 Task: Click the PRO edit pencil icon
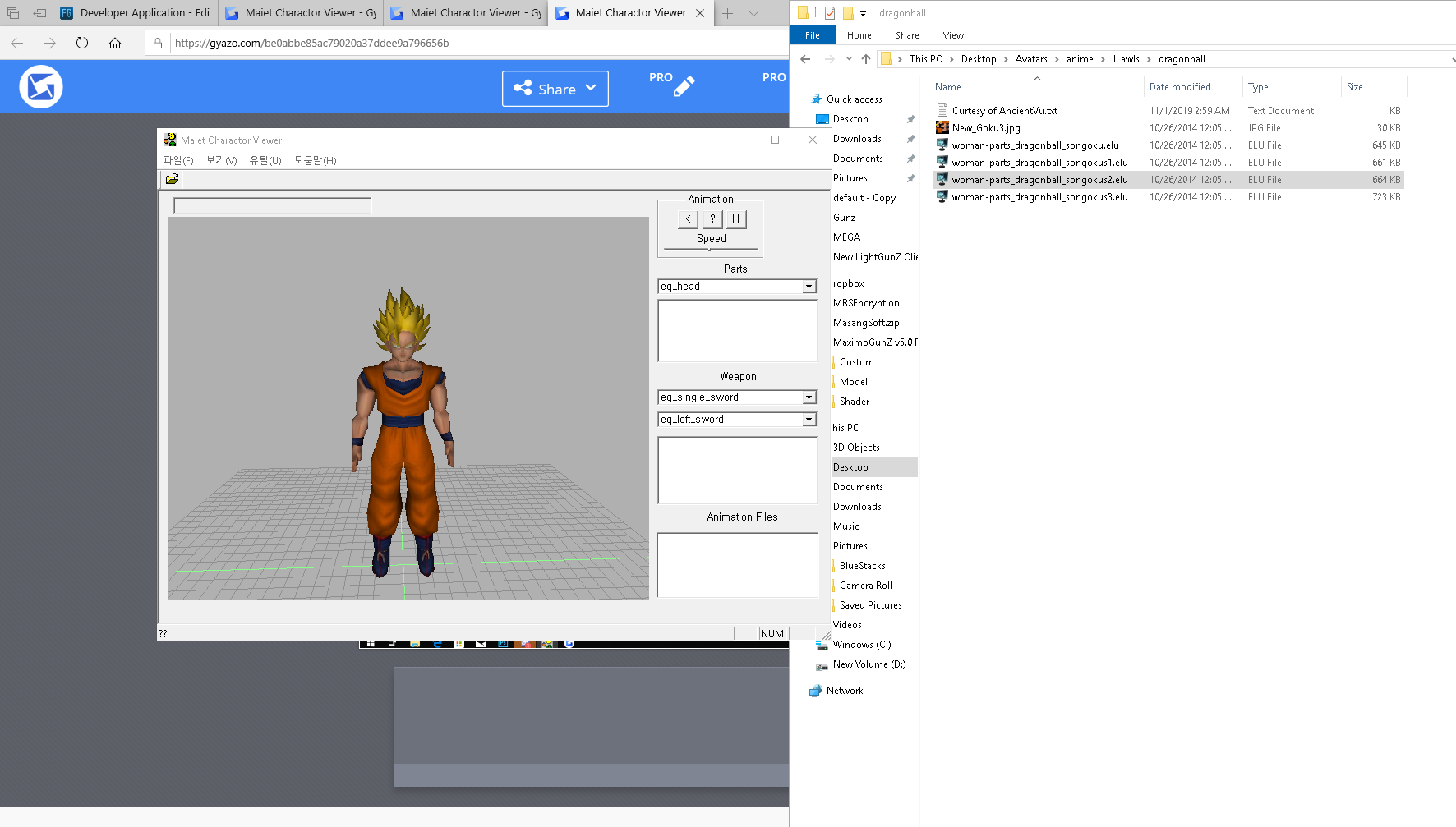click(684, 86)
